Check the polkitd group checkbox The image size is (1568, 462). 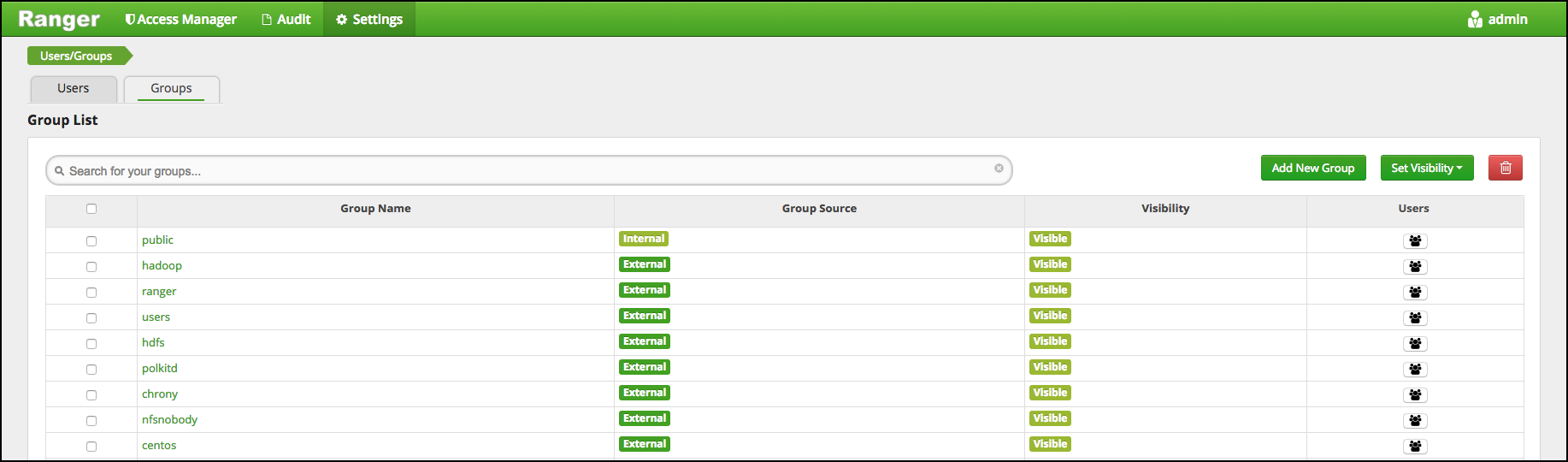[x=91, y=370]
